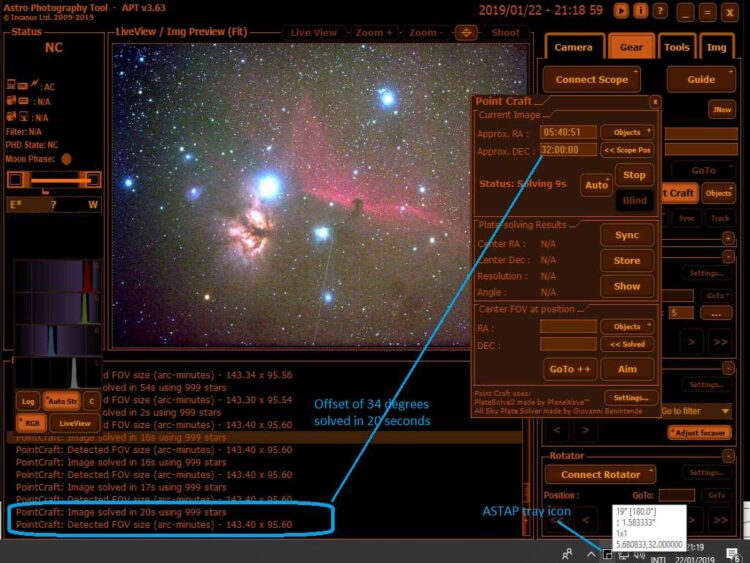Image resolution: width=750 pixels, height=563 pixels.
Task: Click the play icon in title bar
Action: pyautogui.click(x=621, y=11)
